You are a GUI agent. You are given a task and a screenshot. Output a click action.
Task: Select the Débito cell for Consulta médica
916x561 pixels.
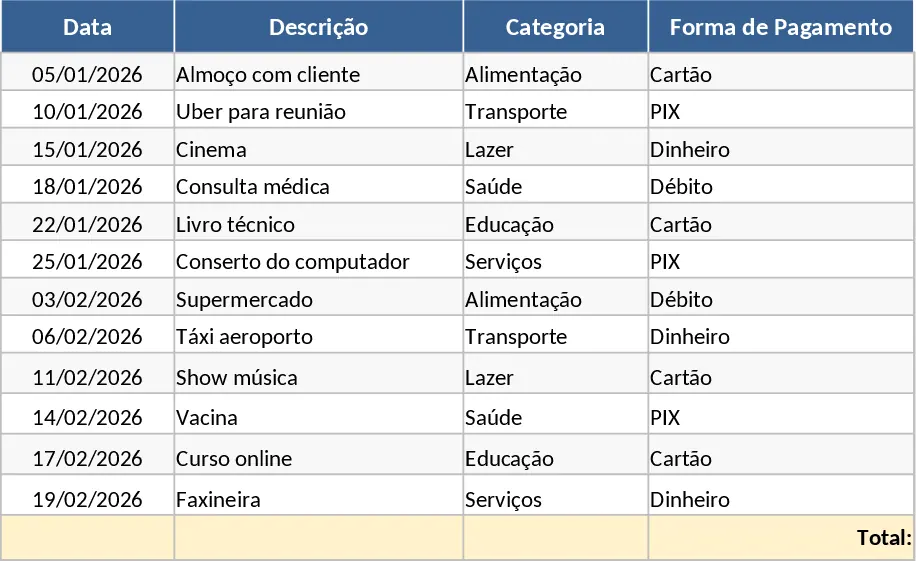[x=781, y=185]
